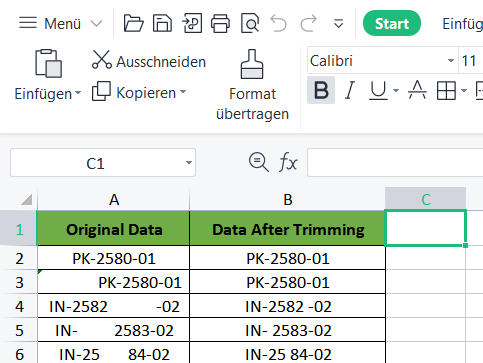
Task: Switch to the Start tab
Action: click(x=392, y=23)
